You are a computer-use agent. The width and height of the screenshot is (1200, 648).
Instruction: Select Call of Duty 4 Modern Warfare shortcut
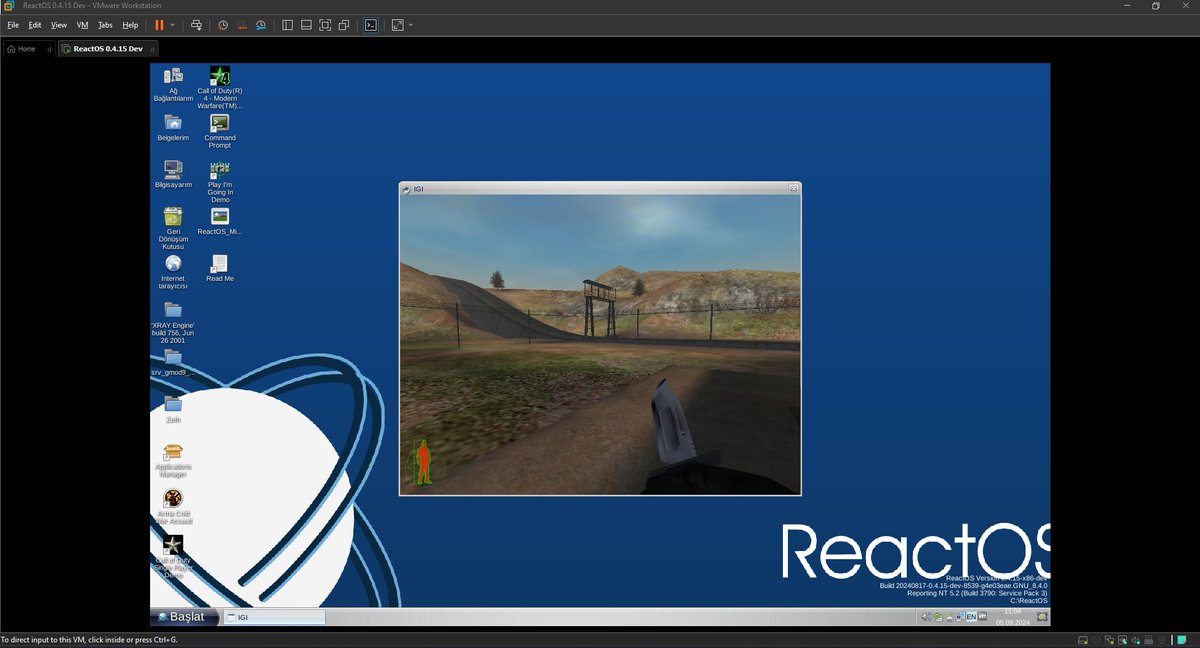pyautogui.click(x=220, y=88)
